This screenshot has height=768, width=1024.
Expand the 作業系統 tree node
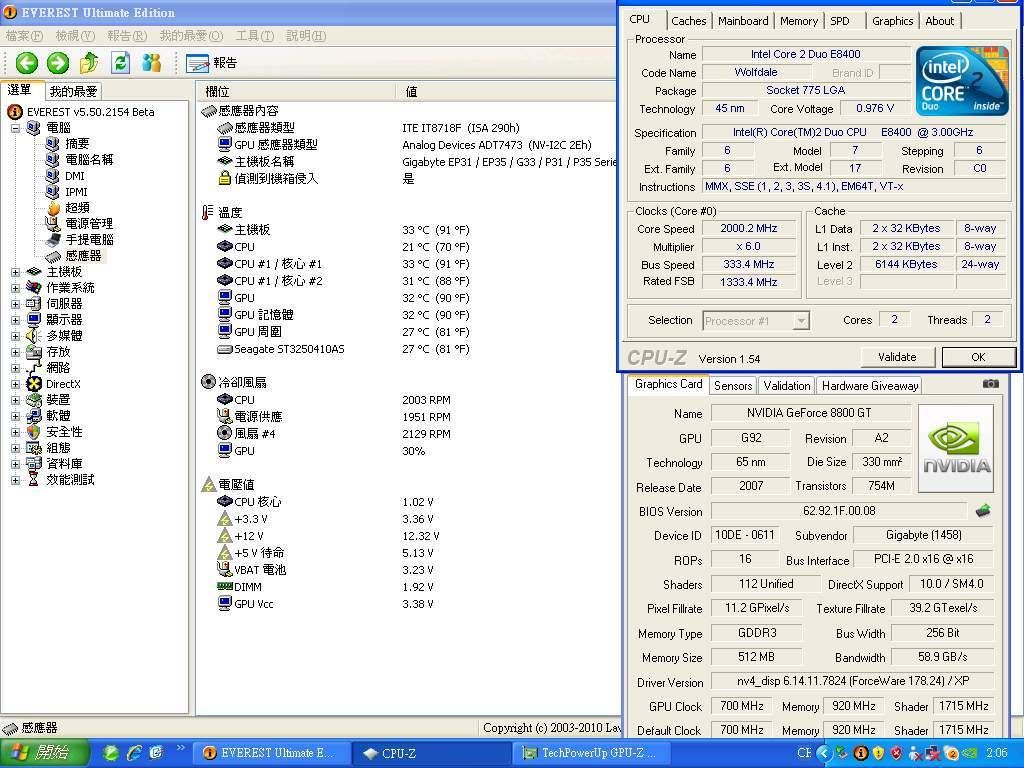click(16, 288)
